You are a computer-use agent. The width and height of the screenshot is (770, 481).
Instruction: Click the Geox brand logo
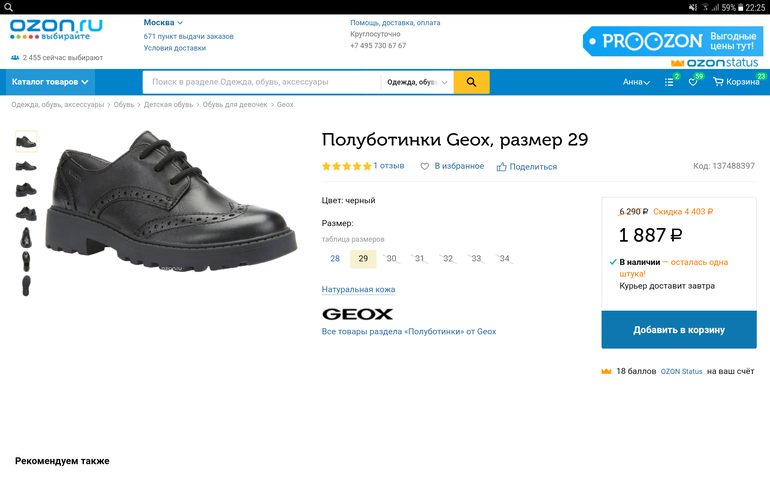[357, 314]
